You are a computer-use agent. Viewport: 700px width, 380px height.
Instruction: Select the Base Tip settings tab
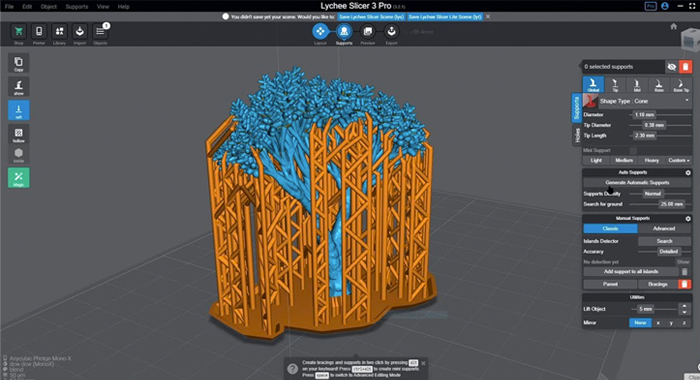pyautogui.click(x=681, y=84)
